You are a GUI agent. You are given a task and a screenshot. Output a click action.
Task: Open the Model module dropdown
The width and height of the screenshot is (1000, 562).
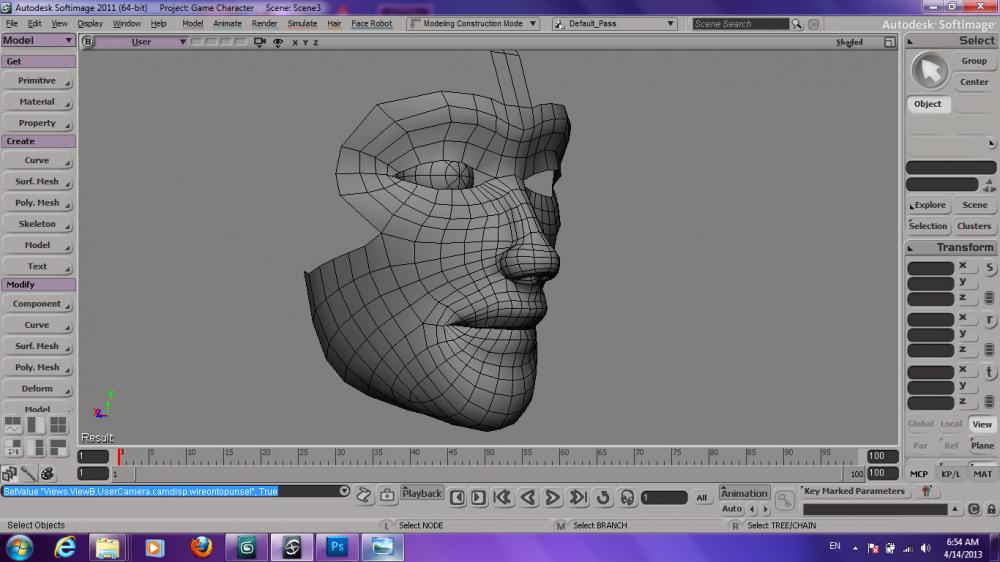[38, 40]
